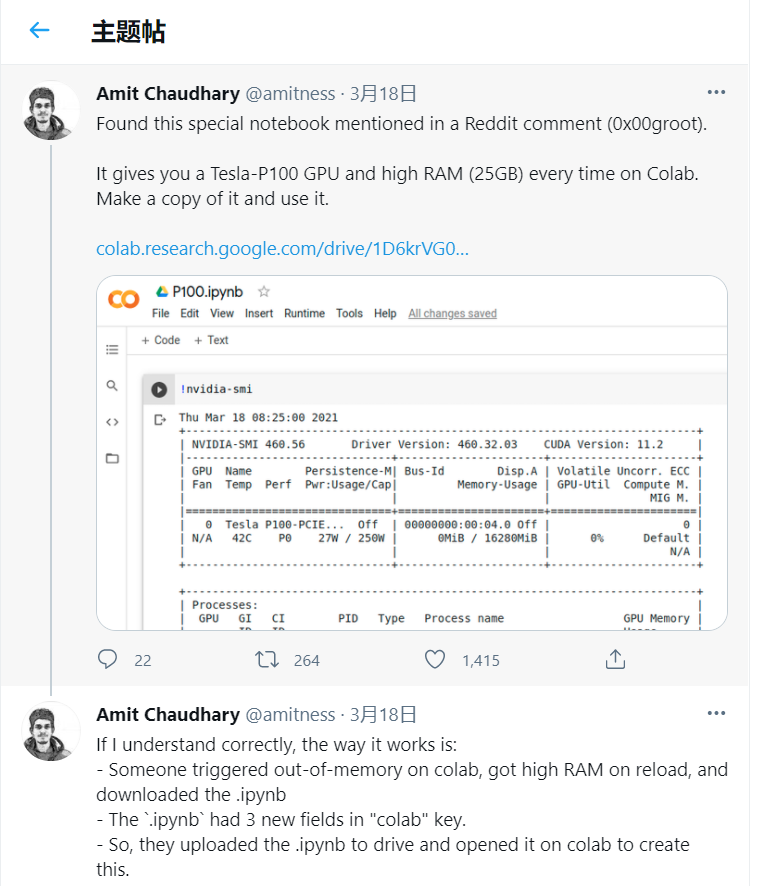Click the @amitness handle on the second tweet

pos(290,715)
